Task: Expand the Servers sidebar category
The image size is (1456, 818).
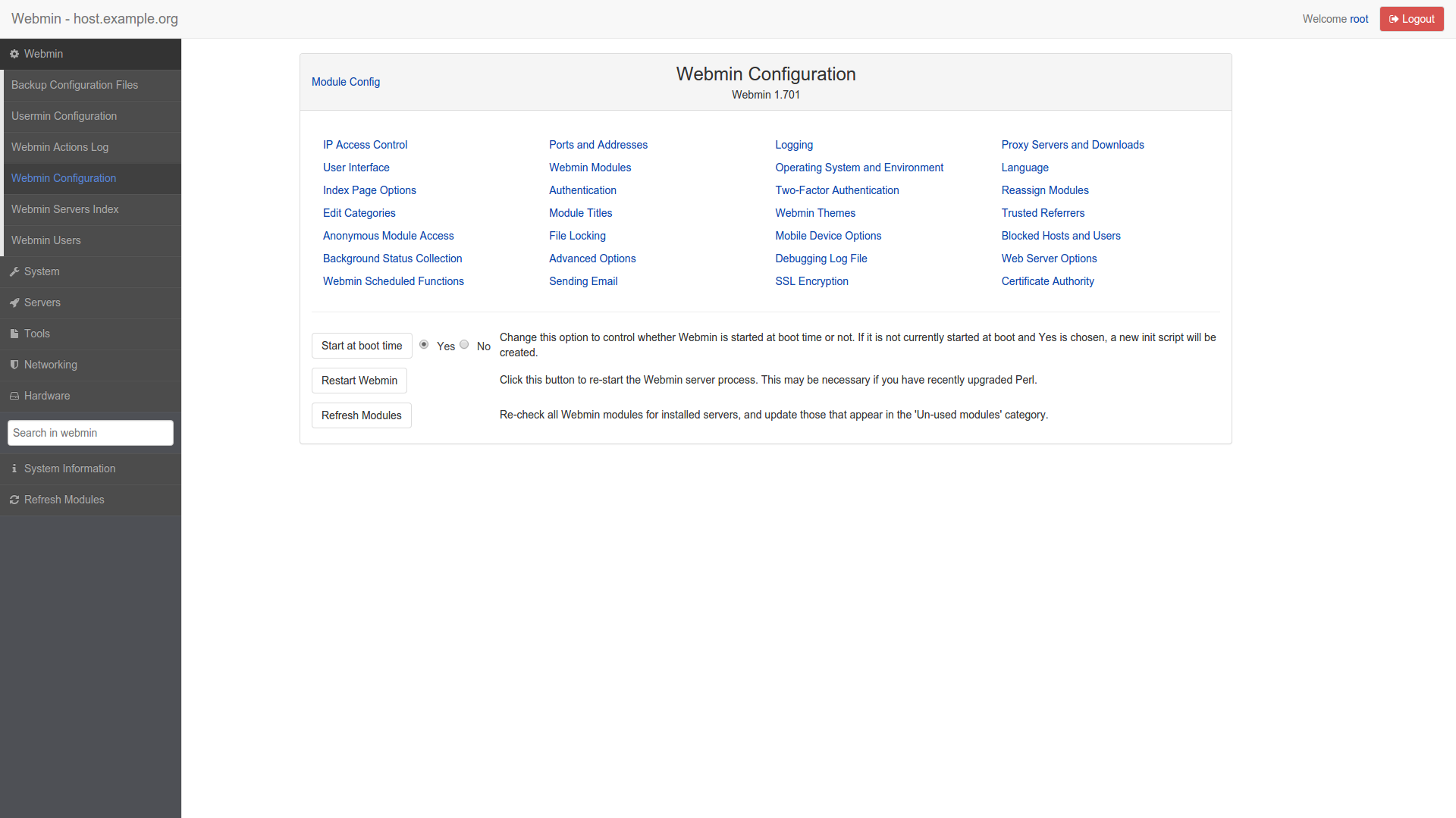Action: click(90, 302)
